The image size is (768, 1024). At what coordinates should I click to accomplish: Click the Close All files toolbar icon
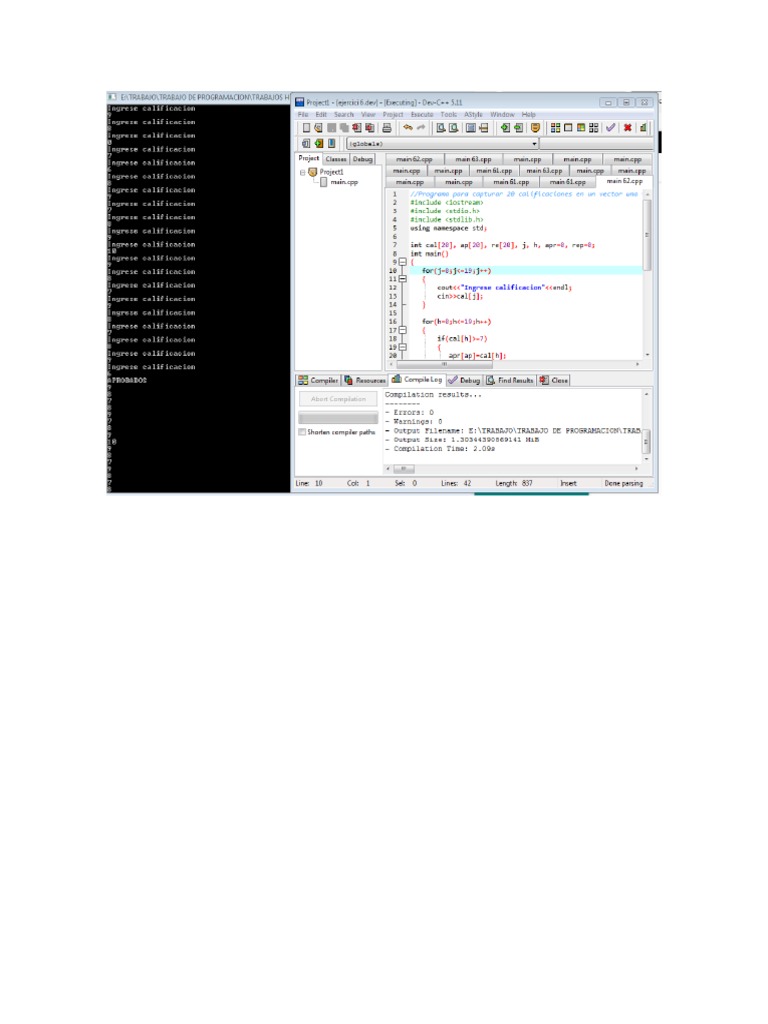(x=369, y=128)
